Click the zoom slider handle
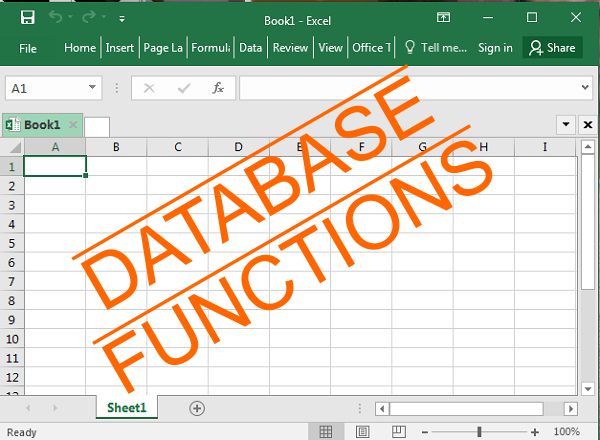600x440 pixels. click(479, 432)
